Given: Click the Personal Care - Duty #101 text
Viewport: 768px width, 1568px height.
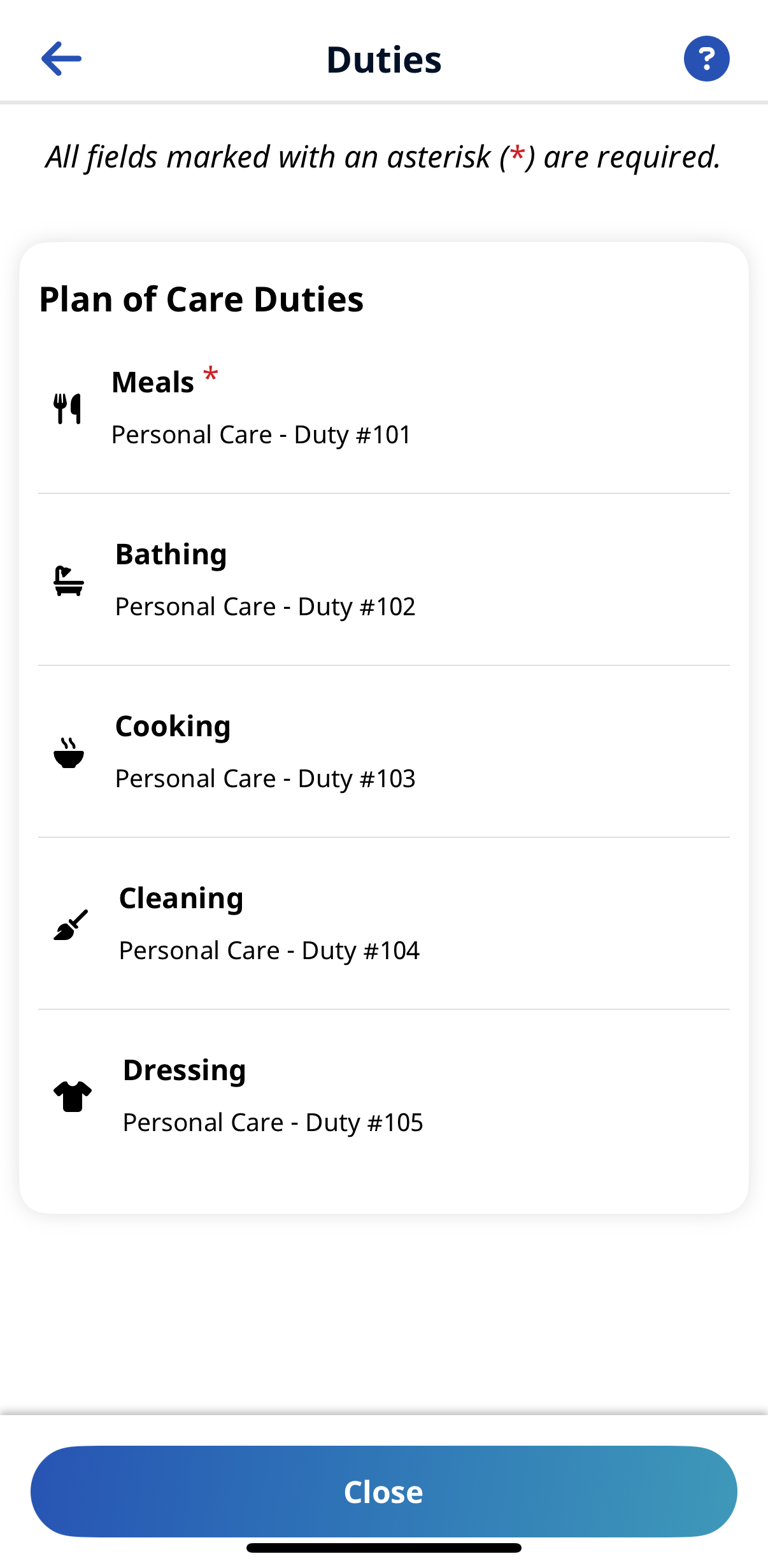Looking at the screenshot, I should pos(261,435).
